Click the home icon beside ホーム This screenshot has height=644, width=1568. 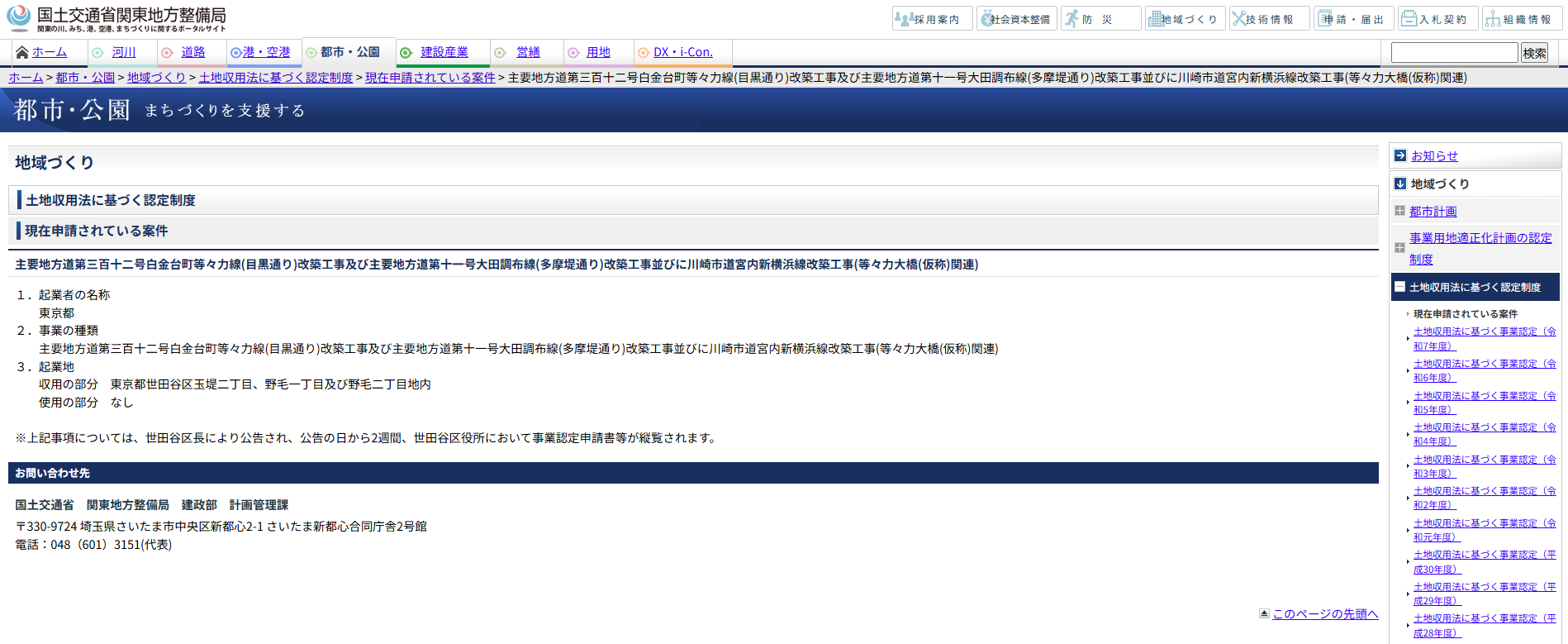[22, 52]
